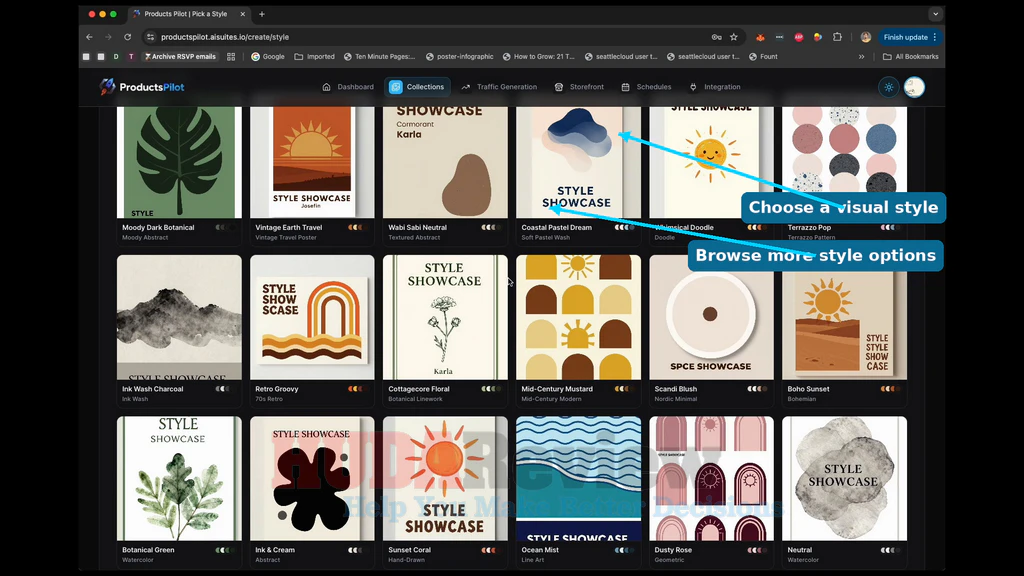
Task: Choose the Moody Dark Botanical style thumbnail
Action: tap(179, 163)
